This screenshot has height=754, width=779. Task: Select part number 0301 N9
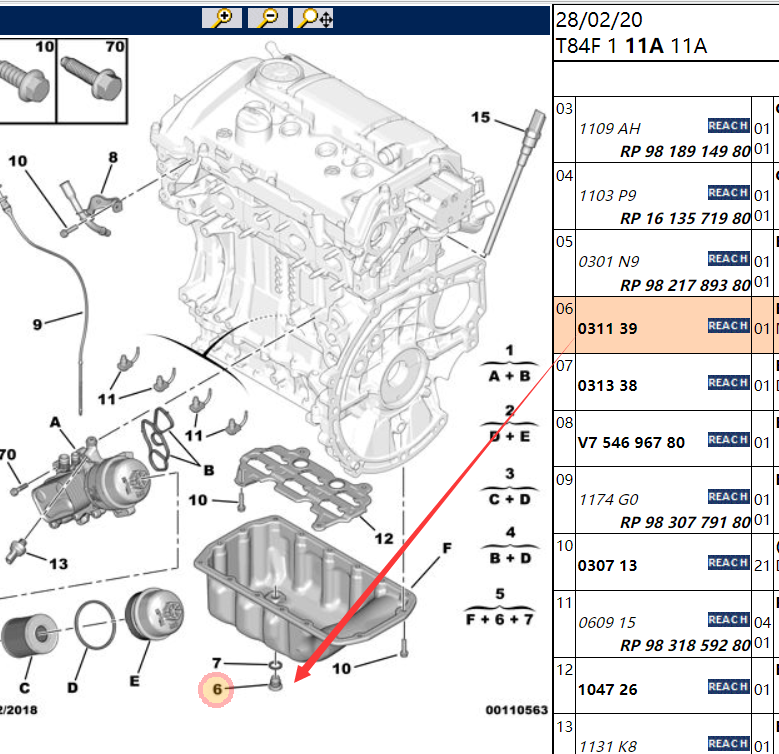(x=609, y=262)
